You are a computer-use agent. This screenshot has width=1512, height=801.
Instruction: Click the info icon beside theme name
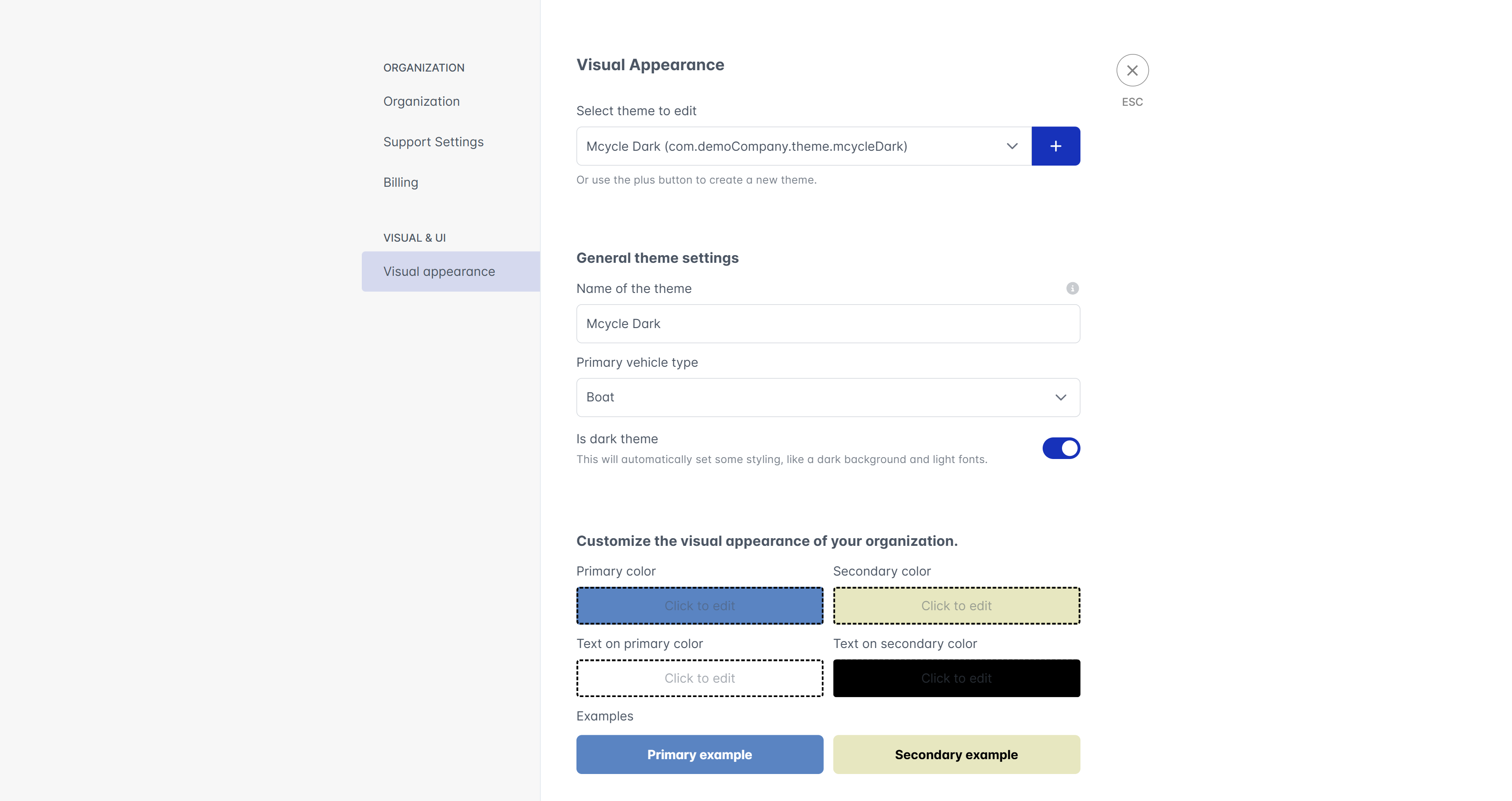coord(1072,288)
